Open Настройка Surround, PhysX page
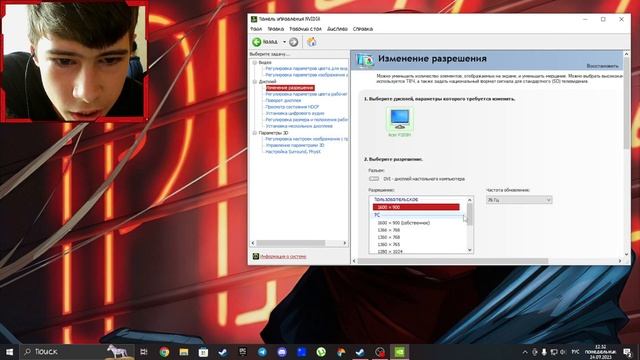Screen dimensions: 640x360 coord(293,151)
